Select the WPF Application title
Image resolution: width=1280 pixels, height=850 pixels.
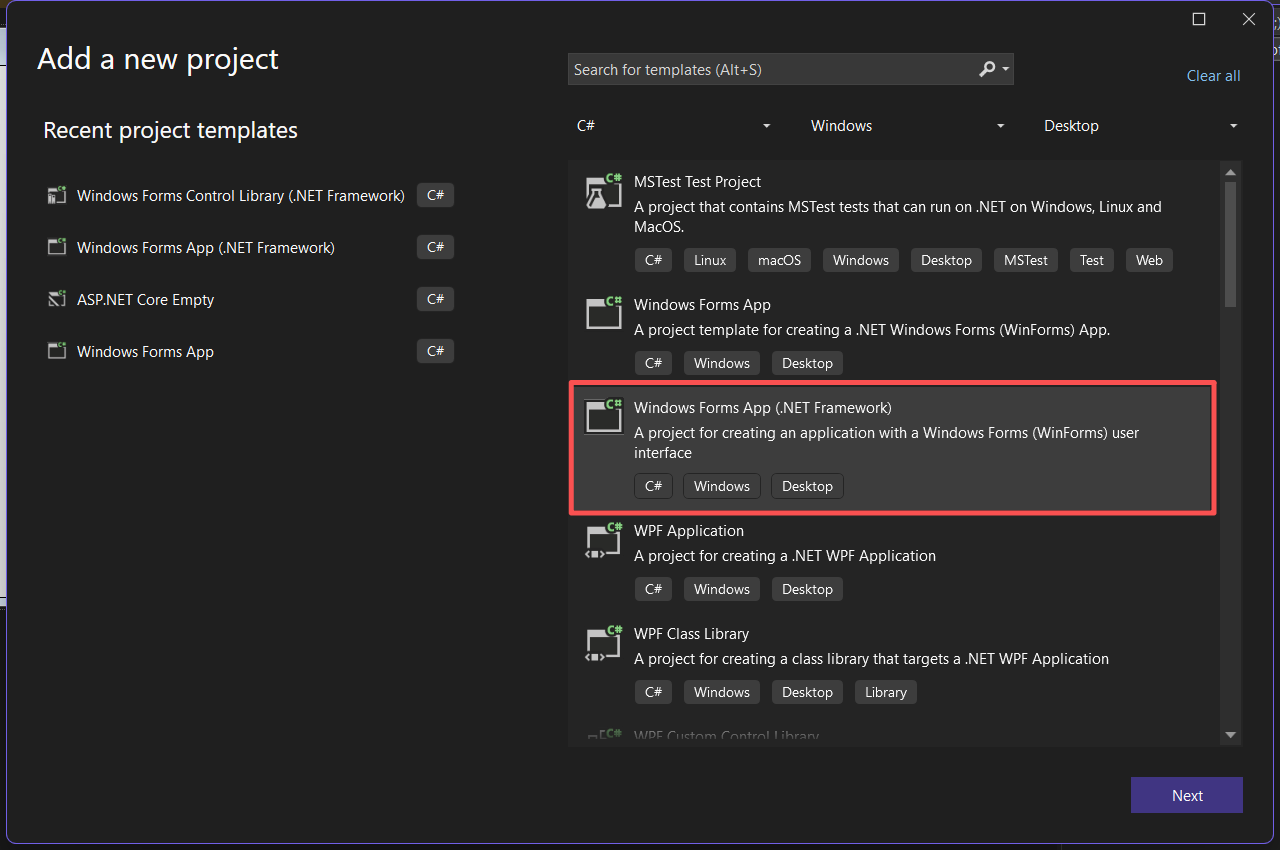pos(689,531)
